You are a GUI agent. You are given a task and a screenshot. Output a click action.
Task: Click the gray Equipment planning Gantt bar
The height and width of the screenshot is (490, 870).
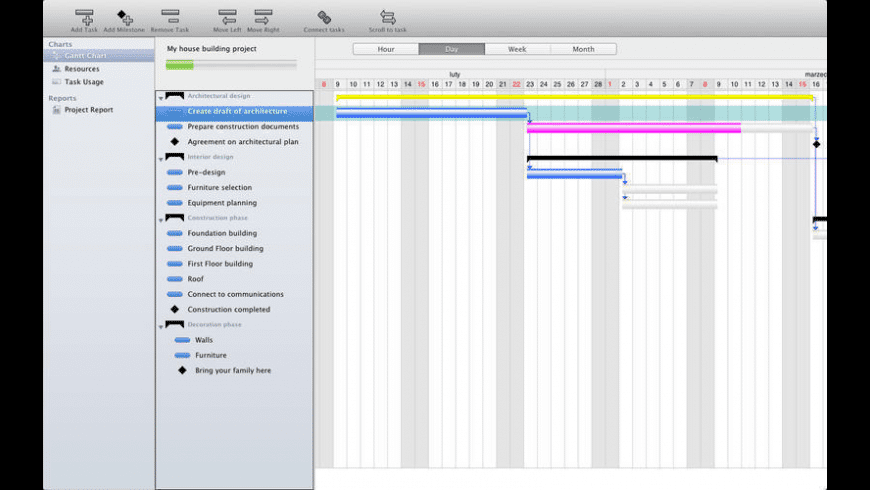[670, 205]
